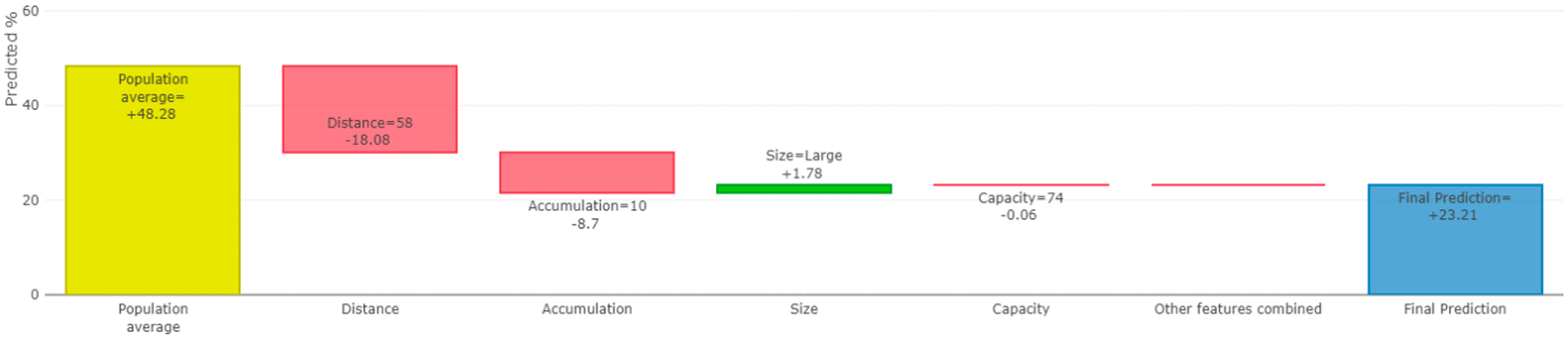Click the Accumulation x-axis label
This screenshot has width=1568, height=343.
coord(587,309)
